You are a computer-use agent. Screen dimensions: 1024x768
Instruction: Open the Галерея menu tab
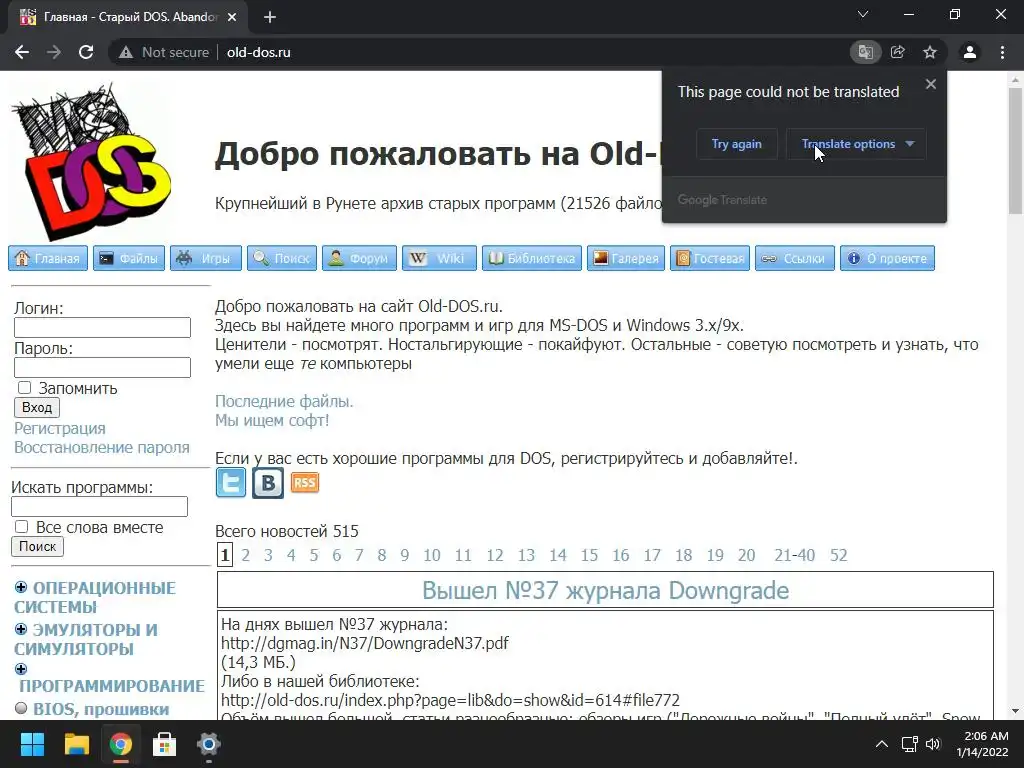(626, 258)
